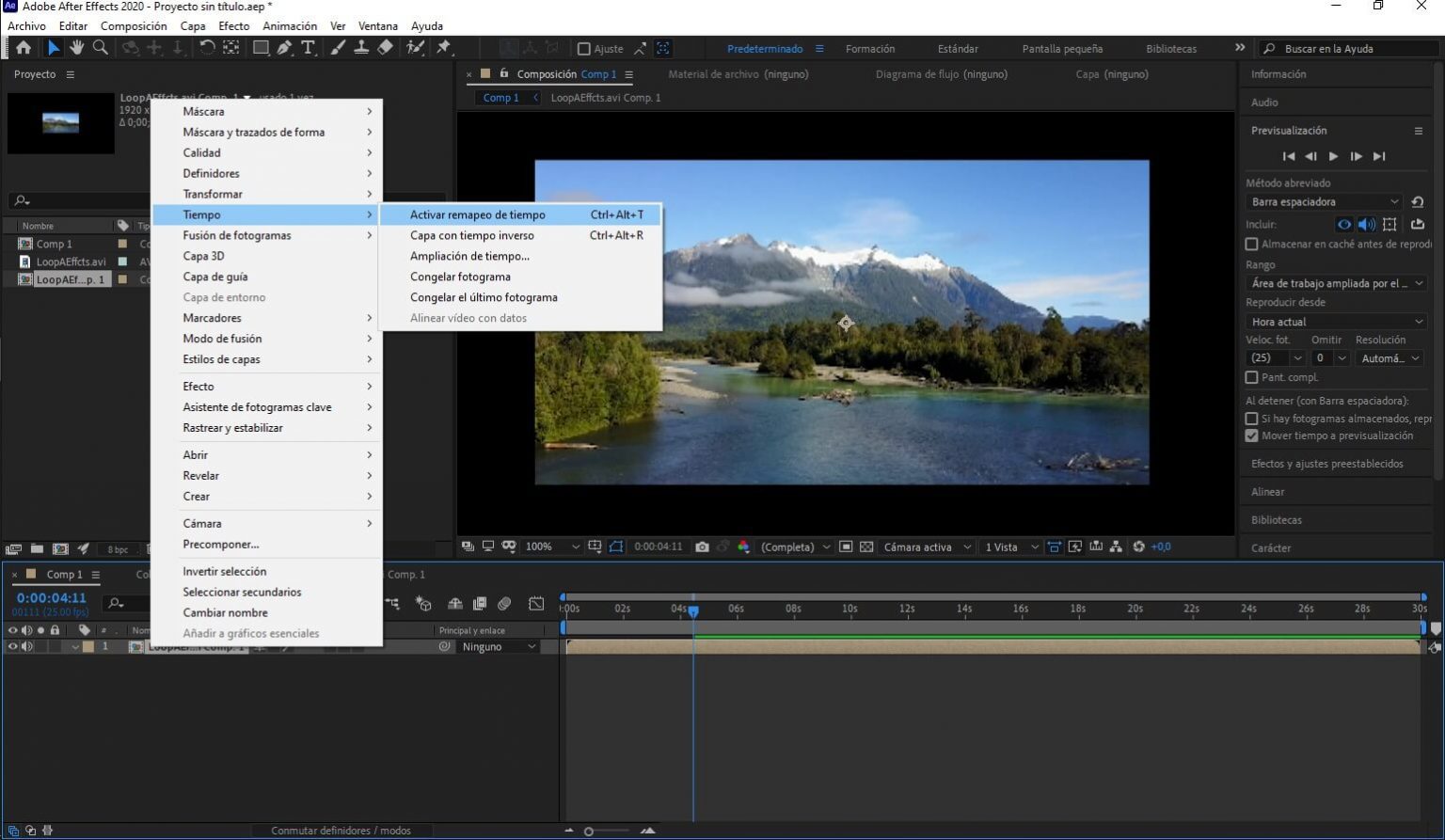Take a snapshot of the composition
The height and width of the screenshot is (840, 1445).
[702, 547]
